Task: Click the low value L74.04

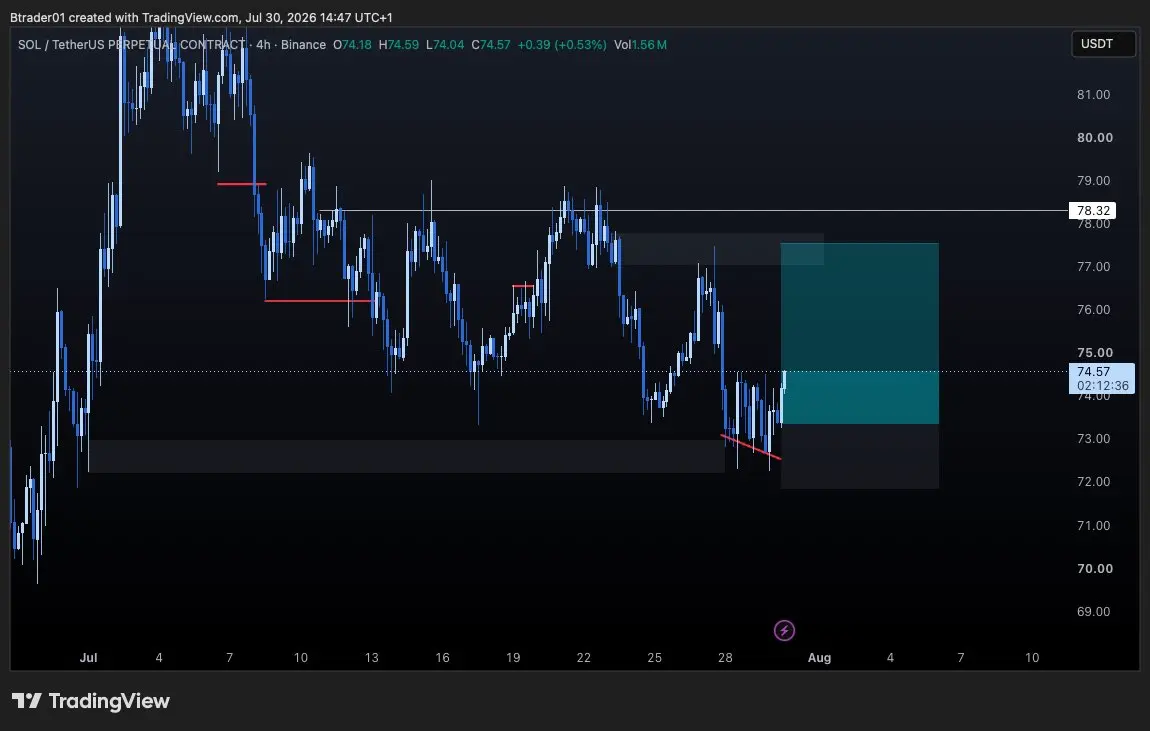Action: point(444,45)
